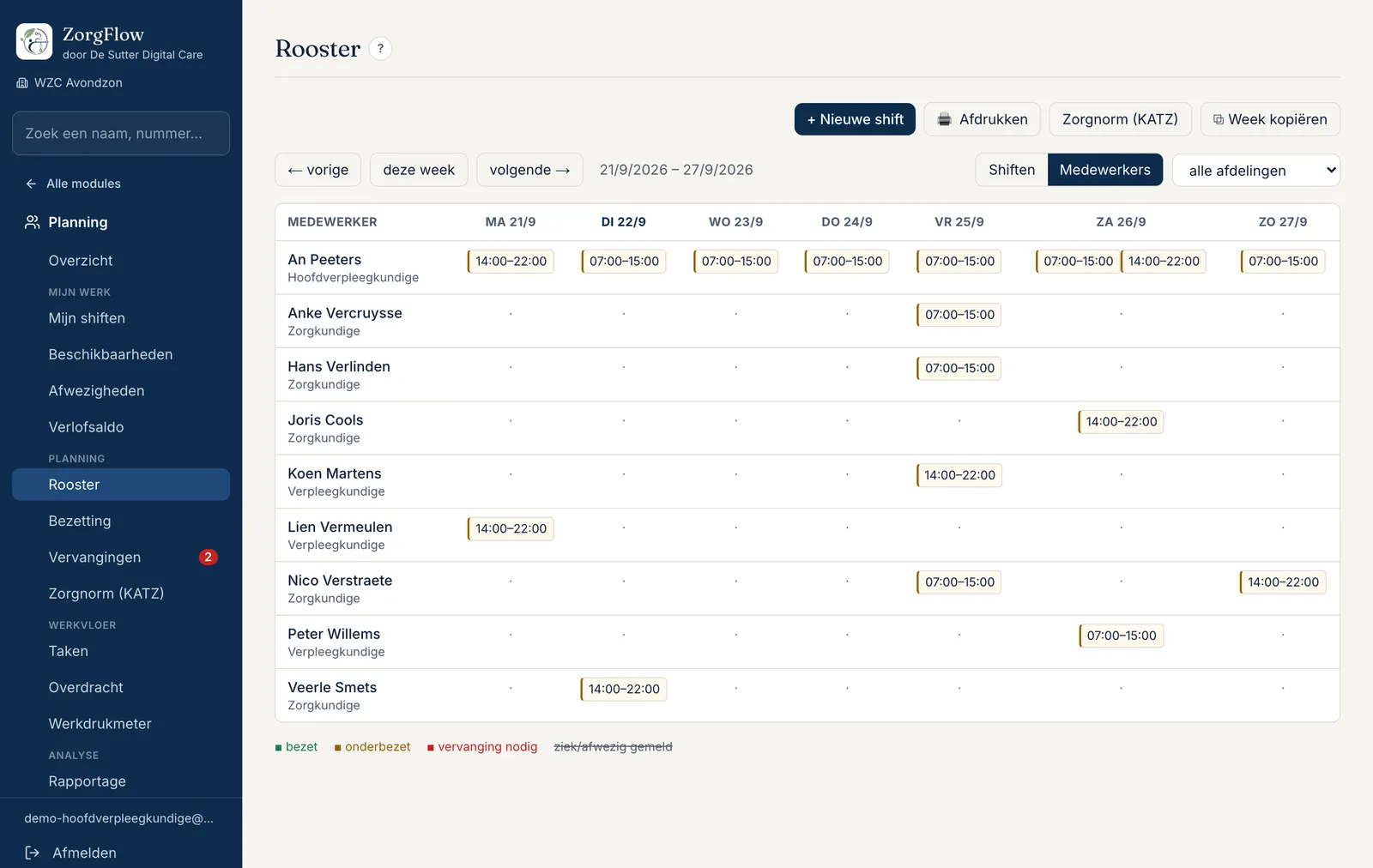
Task: Click employee name Joris Cools
Action: click(325, 420)
